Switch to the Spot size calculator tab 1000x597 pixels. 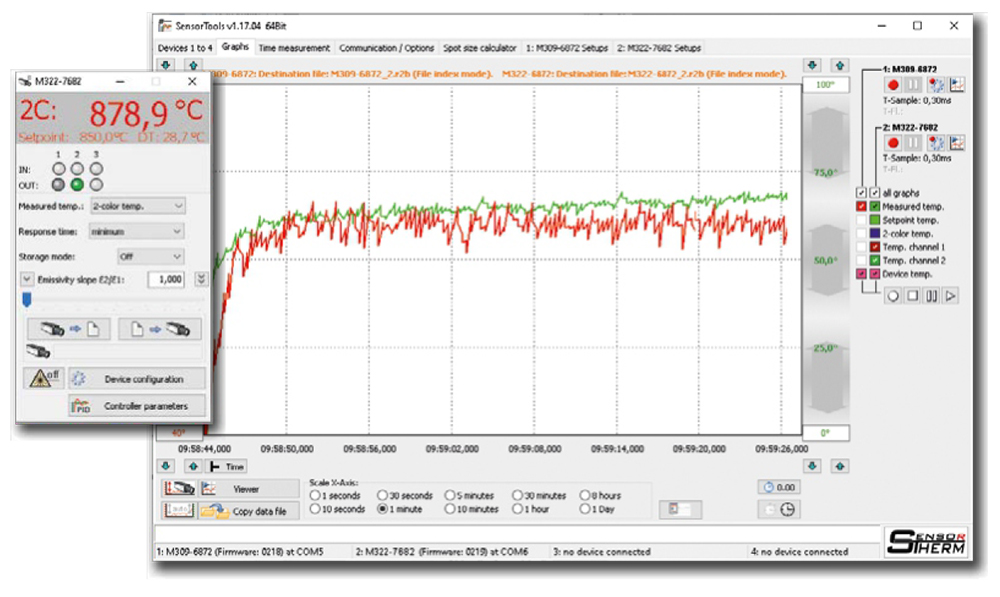[480, 47]
